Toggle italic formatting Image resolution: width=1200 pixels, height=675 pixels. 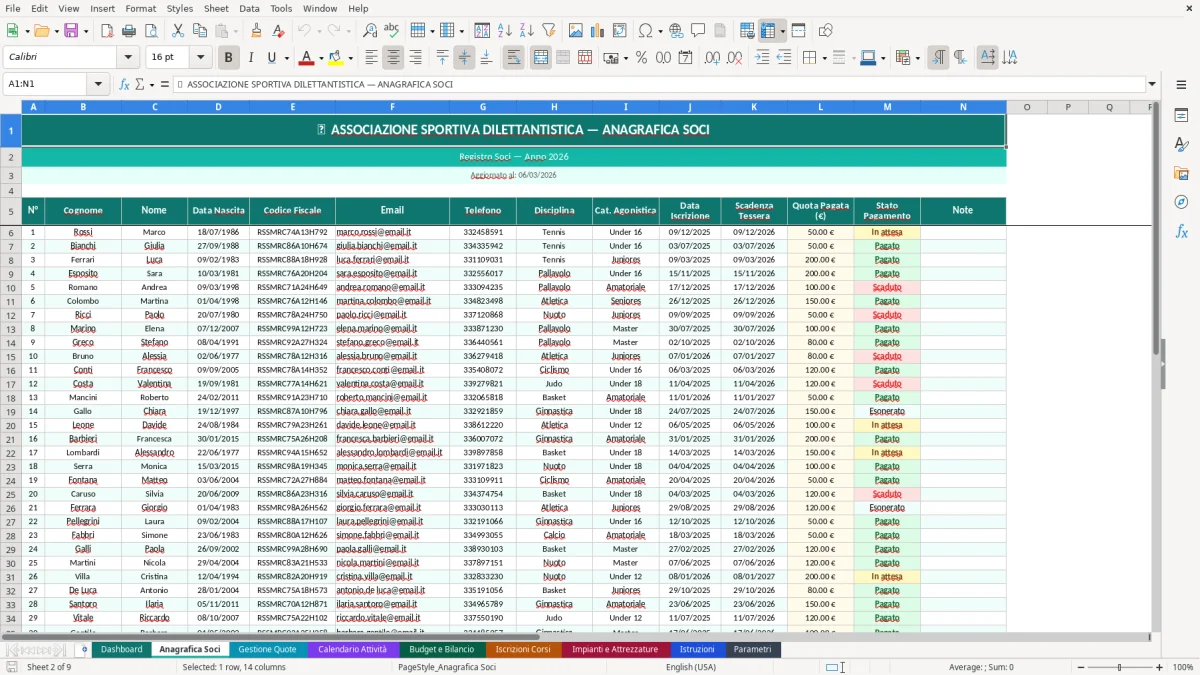pyautogui.click(x=250, y=58)
